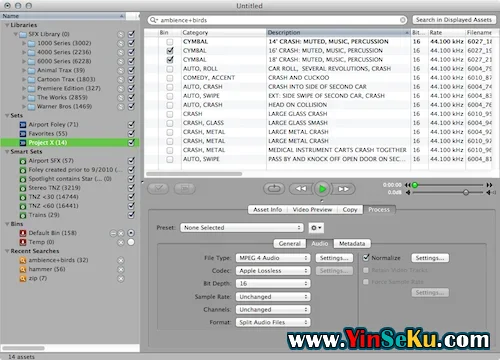The image size is (500, 360).
Task: Select the HEAD ON COLLISION asset row
Action: [318, 105]
